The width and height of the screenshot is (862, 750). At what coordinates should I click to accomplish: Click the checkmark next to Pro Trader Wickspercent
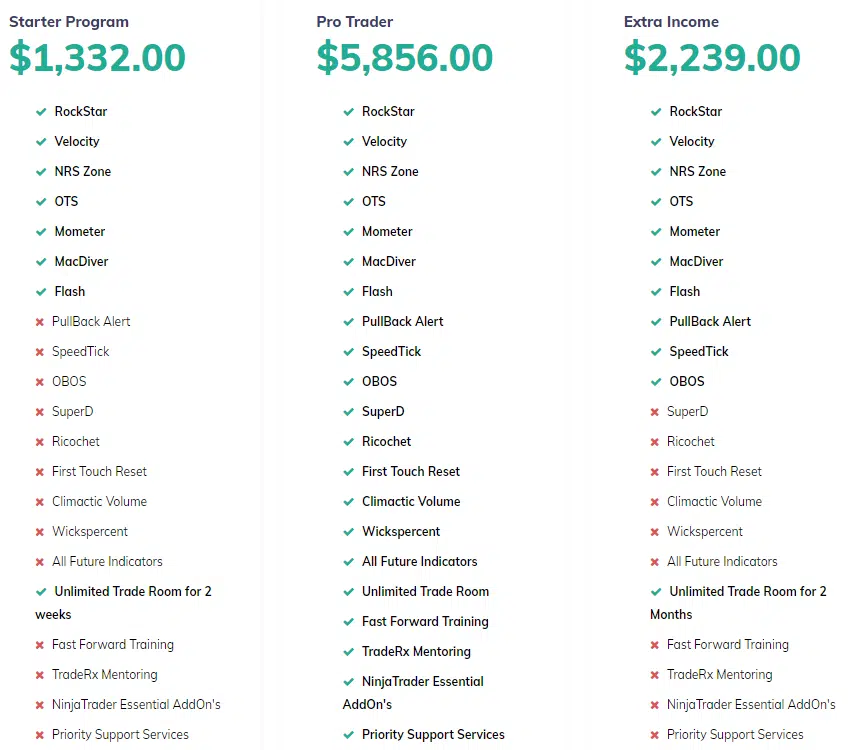(348, 532)
